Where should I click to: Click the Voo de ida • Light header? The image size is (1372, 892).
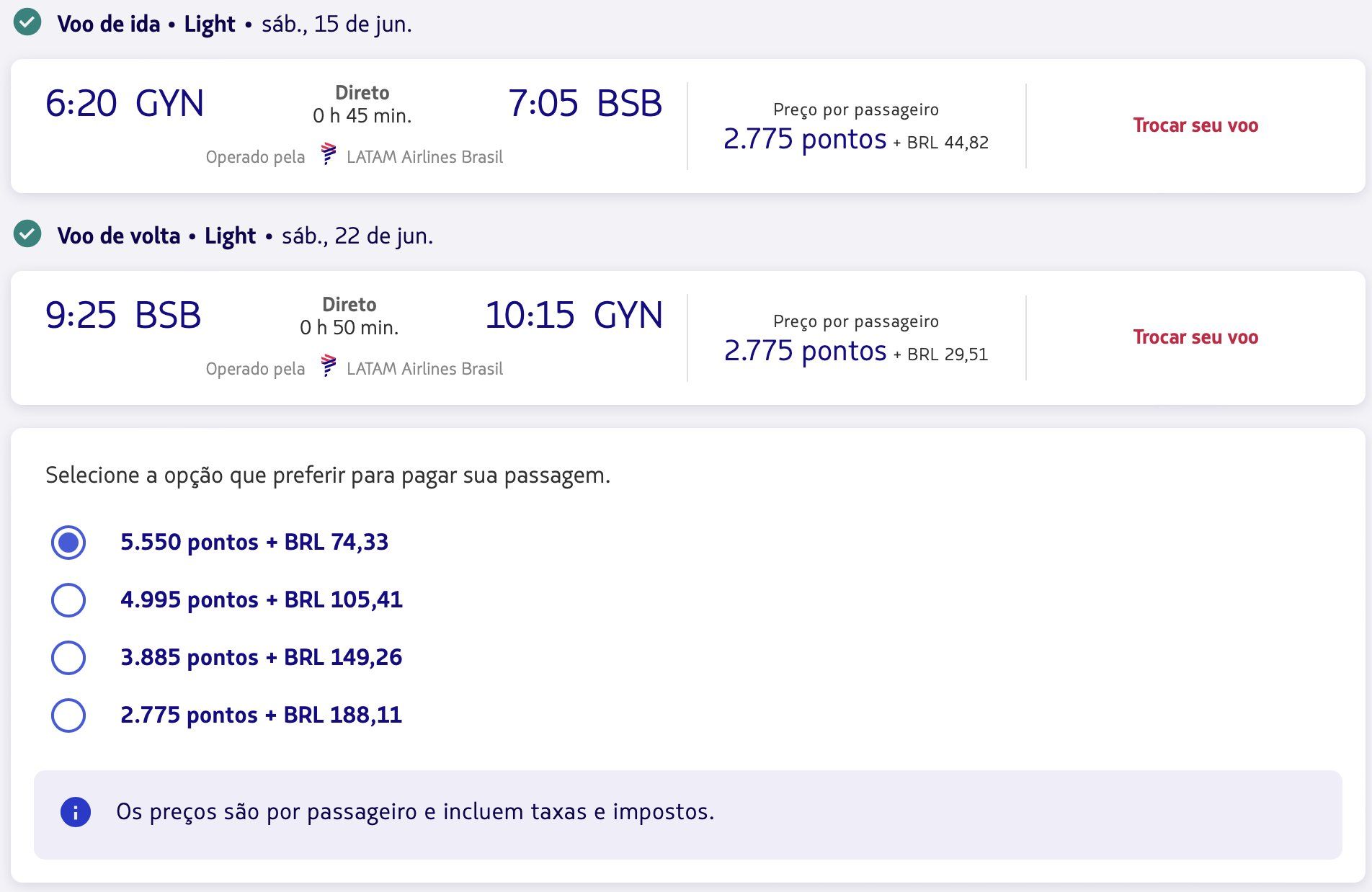coord(146,24)
